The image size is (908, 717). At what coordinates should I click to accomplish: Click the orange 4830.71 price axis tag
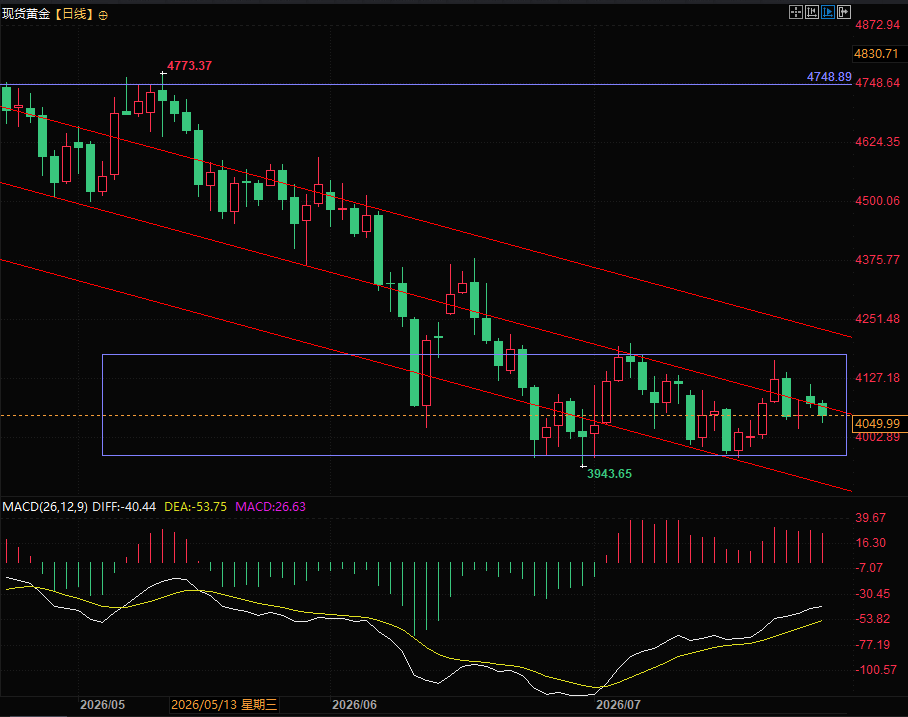point(876,54)
